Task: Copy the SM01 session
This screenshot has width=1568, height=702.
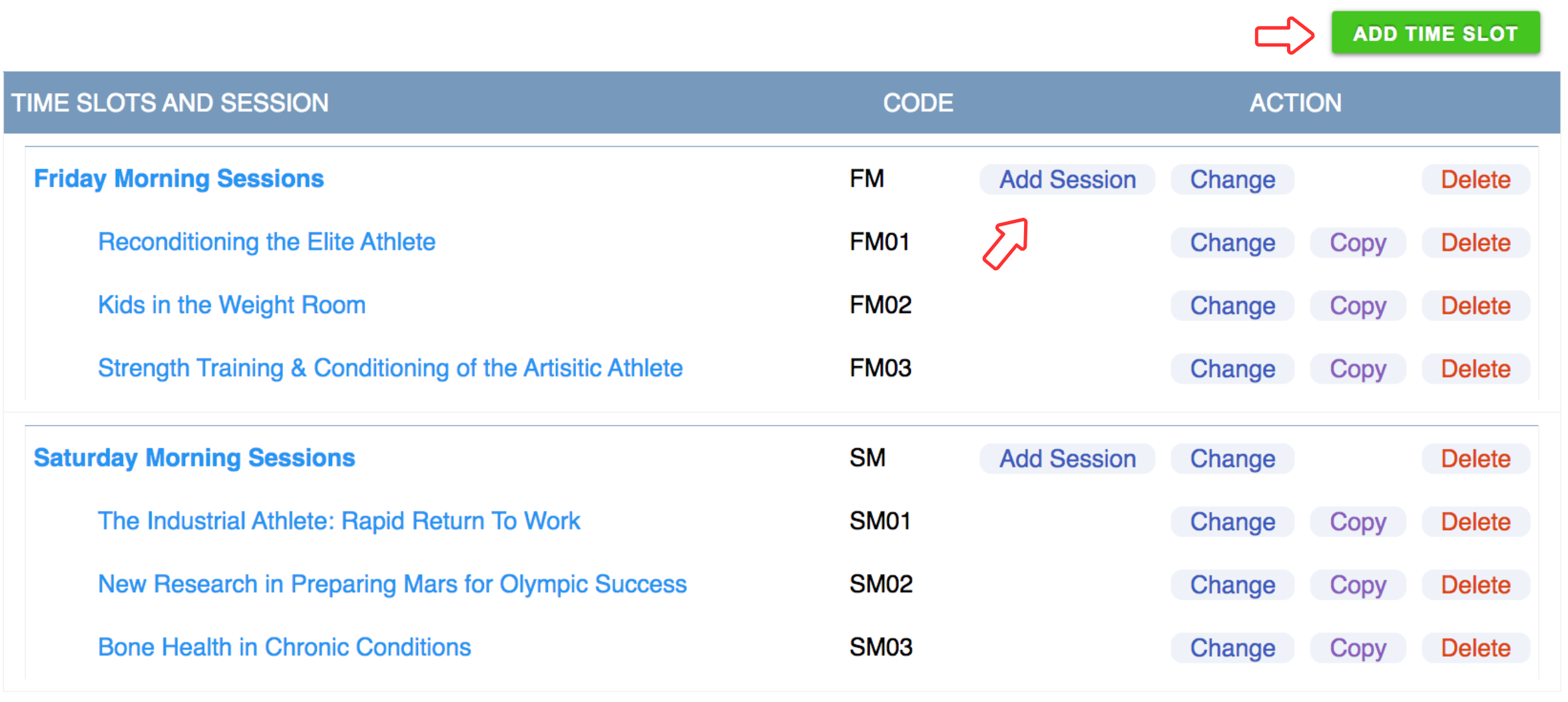Action: pyautogui.click(x=1358, y=522)
